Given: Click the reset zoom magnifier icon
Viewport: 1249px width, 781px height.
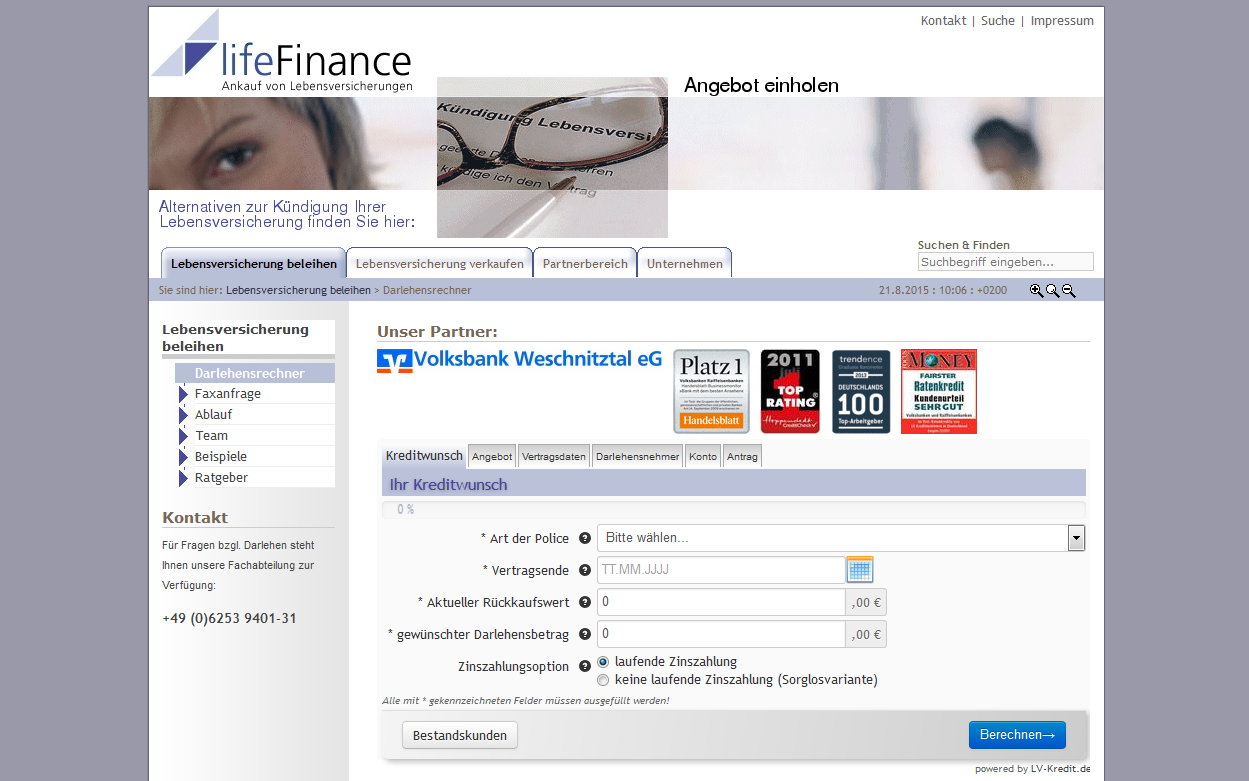Looking at the screenshot, I should [x=1052, y=291].
